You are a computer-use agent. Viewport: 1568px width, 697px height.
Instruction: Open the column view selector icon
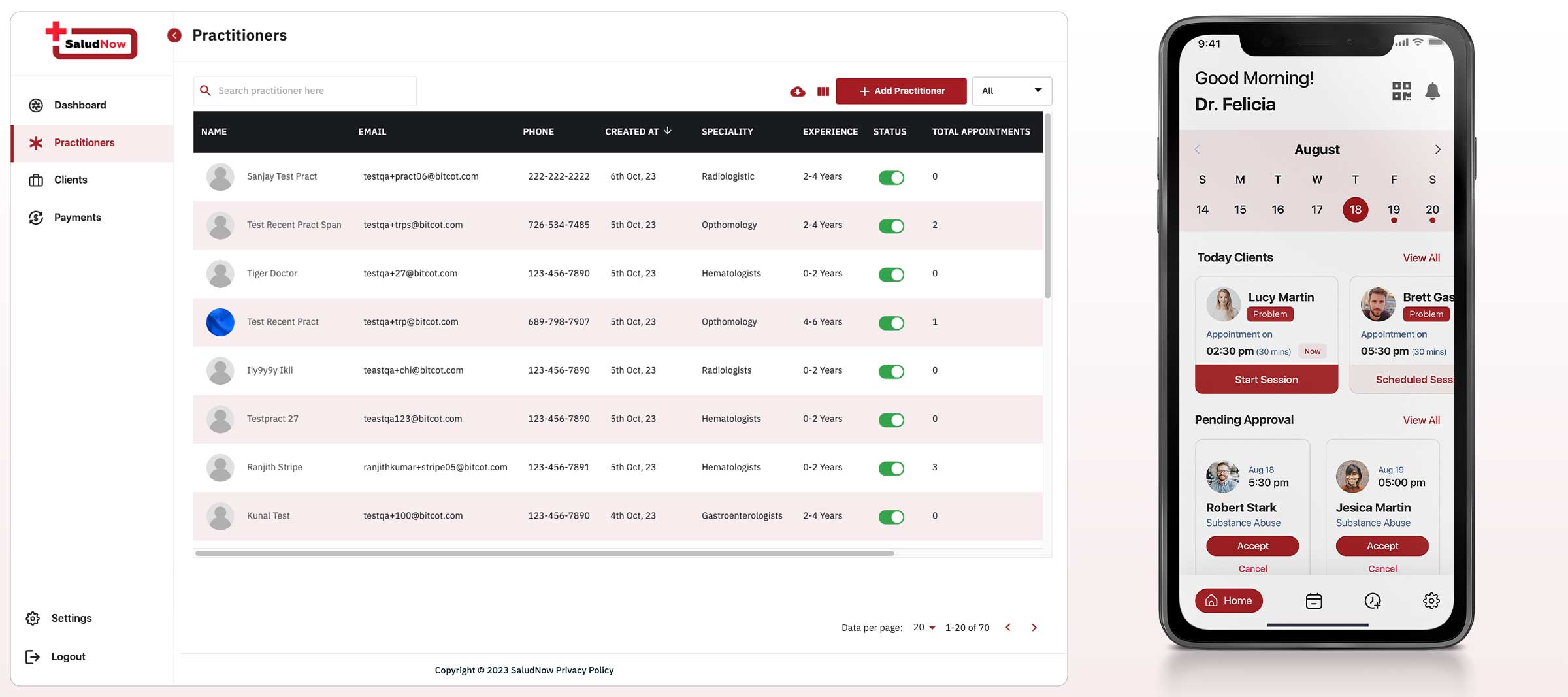[x=823, y=91]
